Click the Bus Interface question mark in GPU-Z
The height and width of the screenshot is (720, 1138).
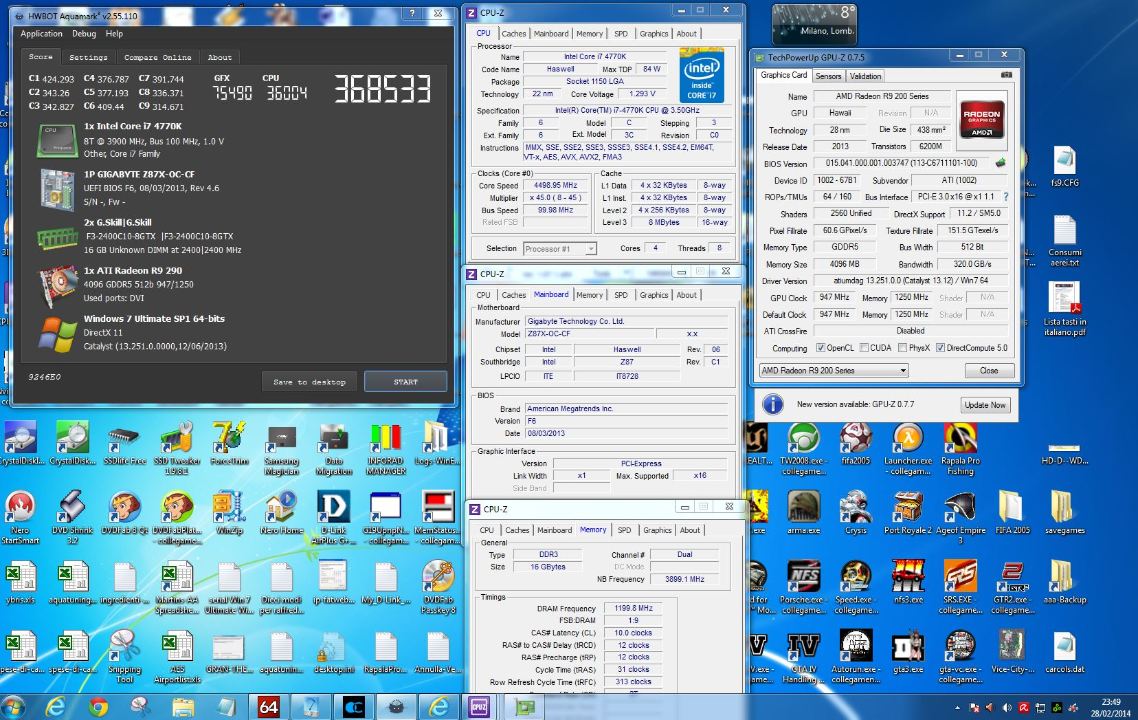click(1006, 197)
